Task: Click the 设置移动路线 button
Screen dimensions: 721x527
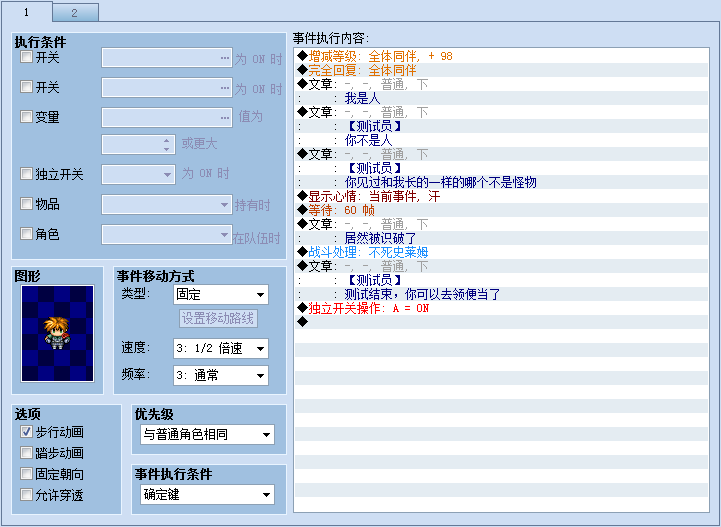Action: pyautogui.click(x=218, y=318)
